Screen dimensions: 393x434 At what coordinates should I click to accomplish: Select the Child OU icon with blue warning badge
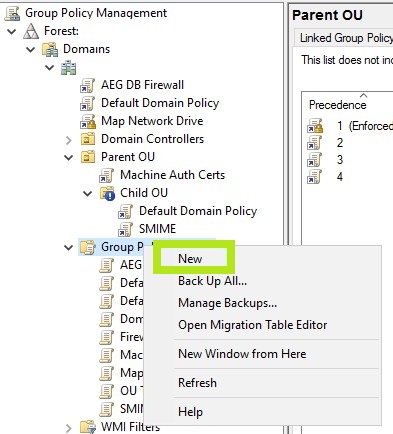(x=107, y=193)
